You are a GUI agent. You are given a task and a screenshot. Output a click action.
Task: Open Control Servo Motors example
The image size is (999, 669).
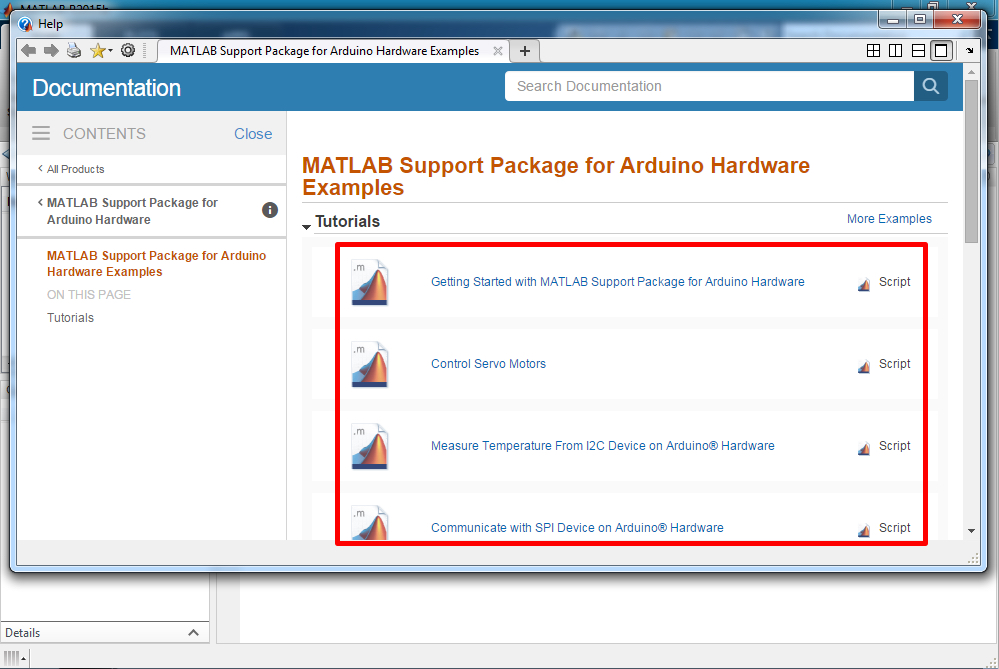point(488,364)
